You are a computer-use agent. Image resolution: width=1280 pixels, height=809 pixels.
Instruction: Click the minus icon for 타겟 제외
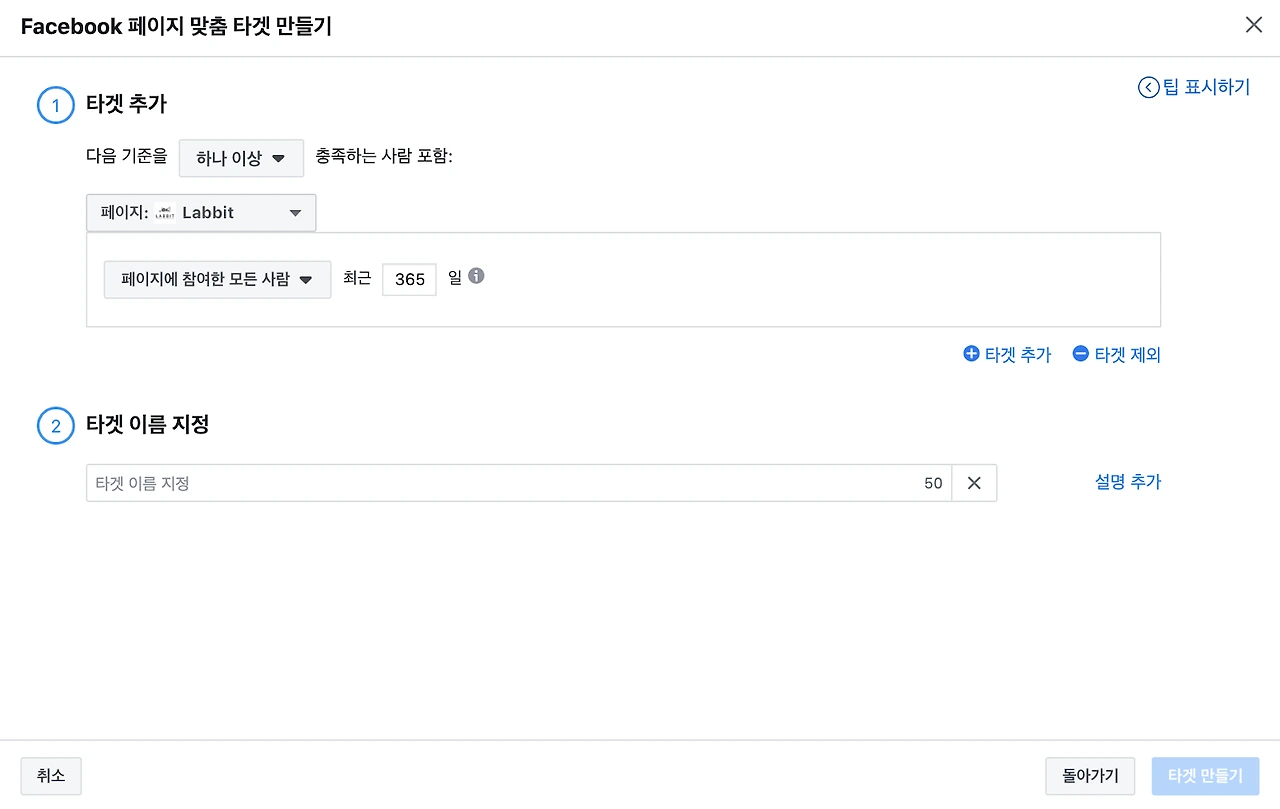[x=1080, y=354]
